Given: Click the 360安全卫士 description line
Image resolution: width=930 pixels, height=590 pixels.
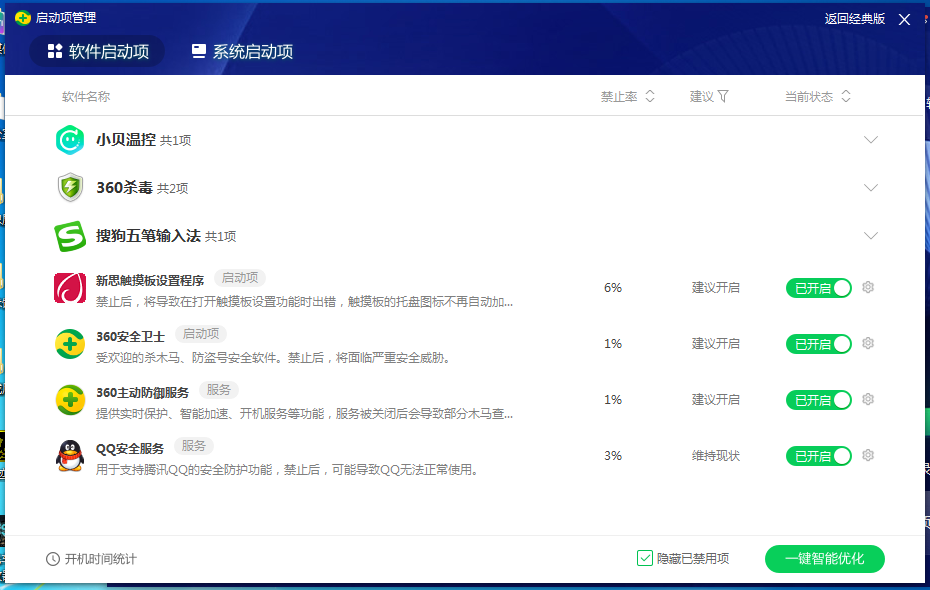Looking at the screenshot, I should point(273,358).
